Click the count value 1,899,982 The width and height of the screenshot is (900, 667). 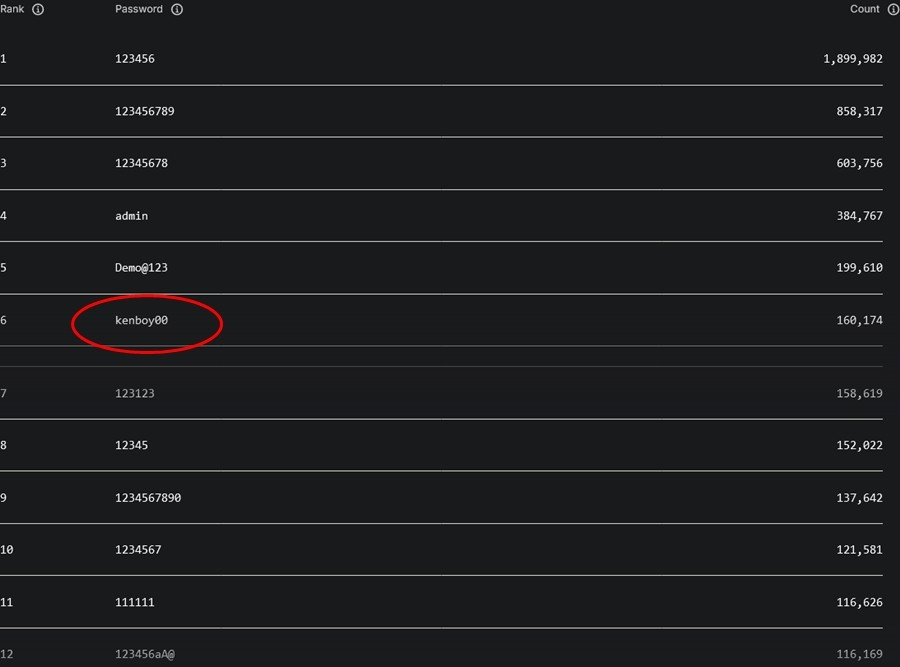point(852,59)
